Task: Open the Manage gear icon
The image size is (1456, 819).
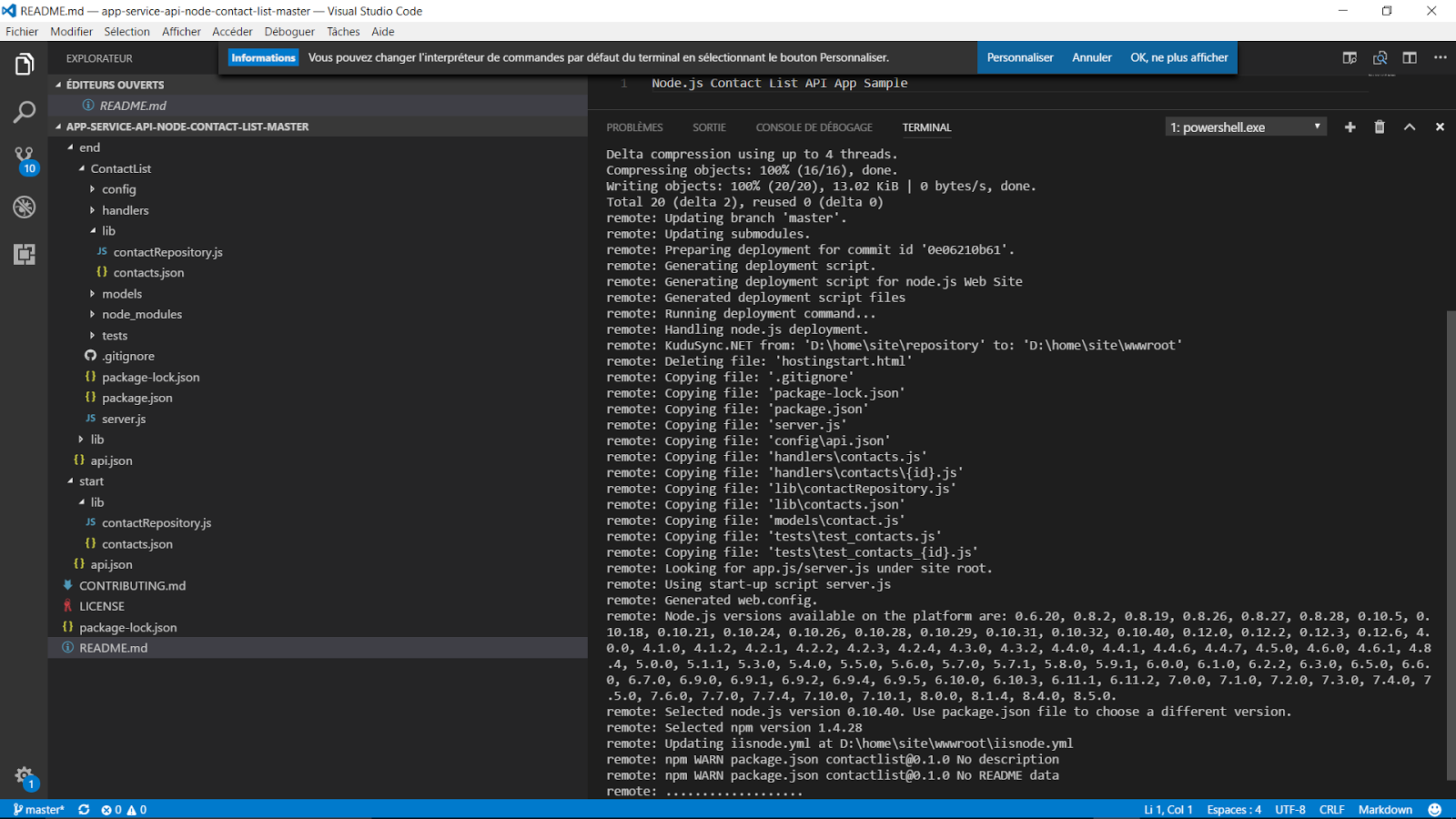Action: [25, 776]
